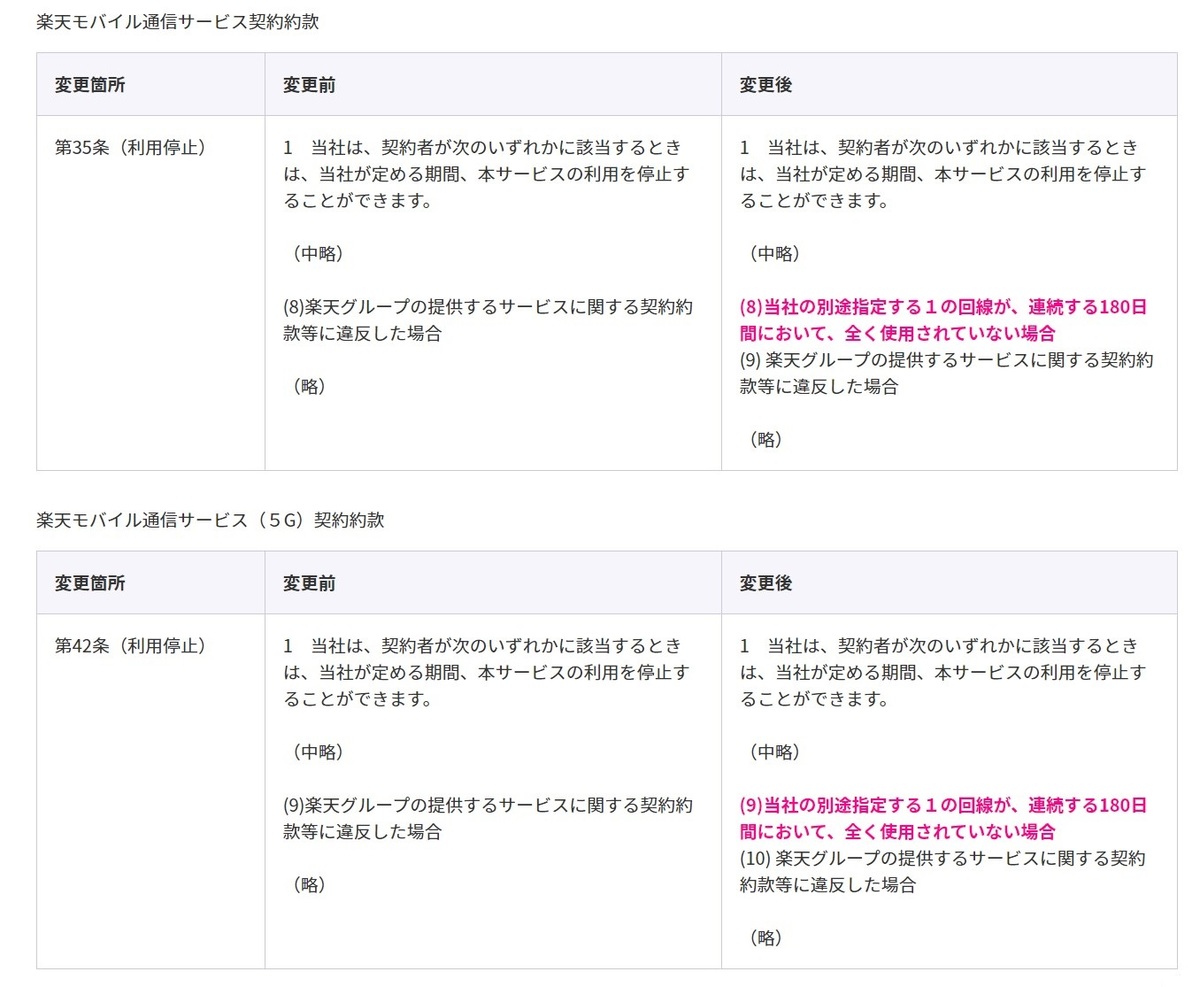Image resolution: width=1200 pixels, height=987 pixels.
Task: Click clause (9) 楽天グループ in 第35条 変更後 column
Action: [x=947, y=373]
